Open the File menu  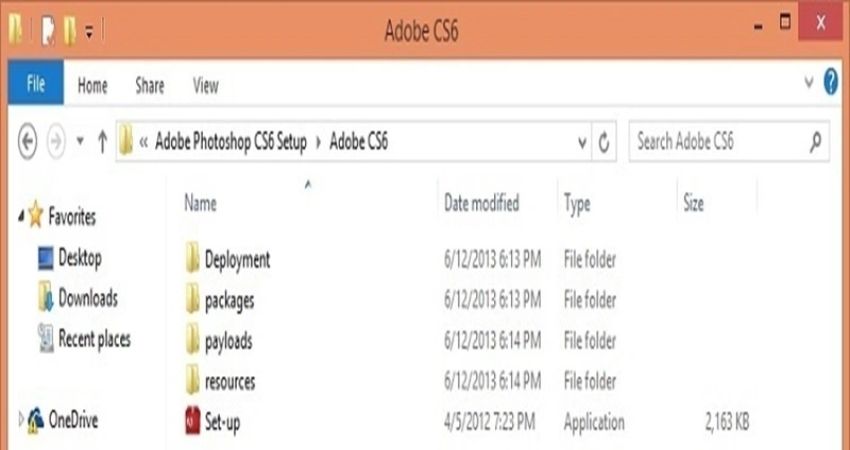pos(35,85)
